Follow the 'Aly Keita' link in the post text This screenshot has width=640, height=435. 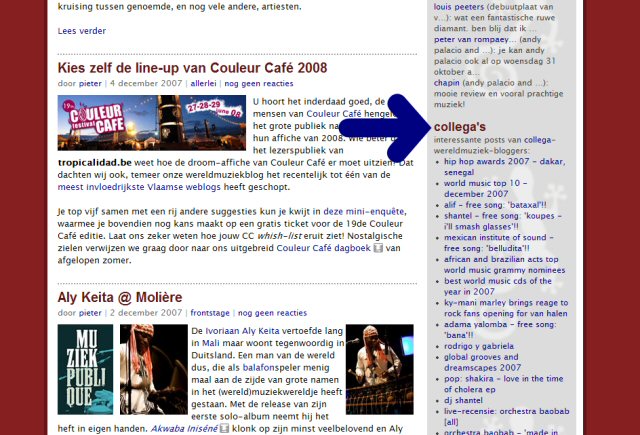coord(261,331)
